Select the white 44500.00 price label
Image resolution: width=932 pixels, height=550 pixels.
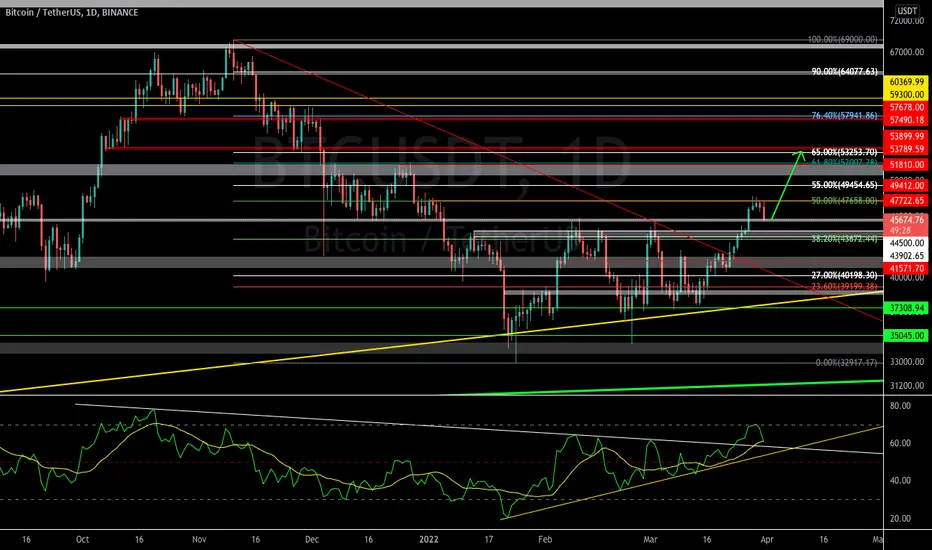tap(906, 243)
